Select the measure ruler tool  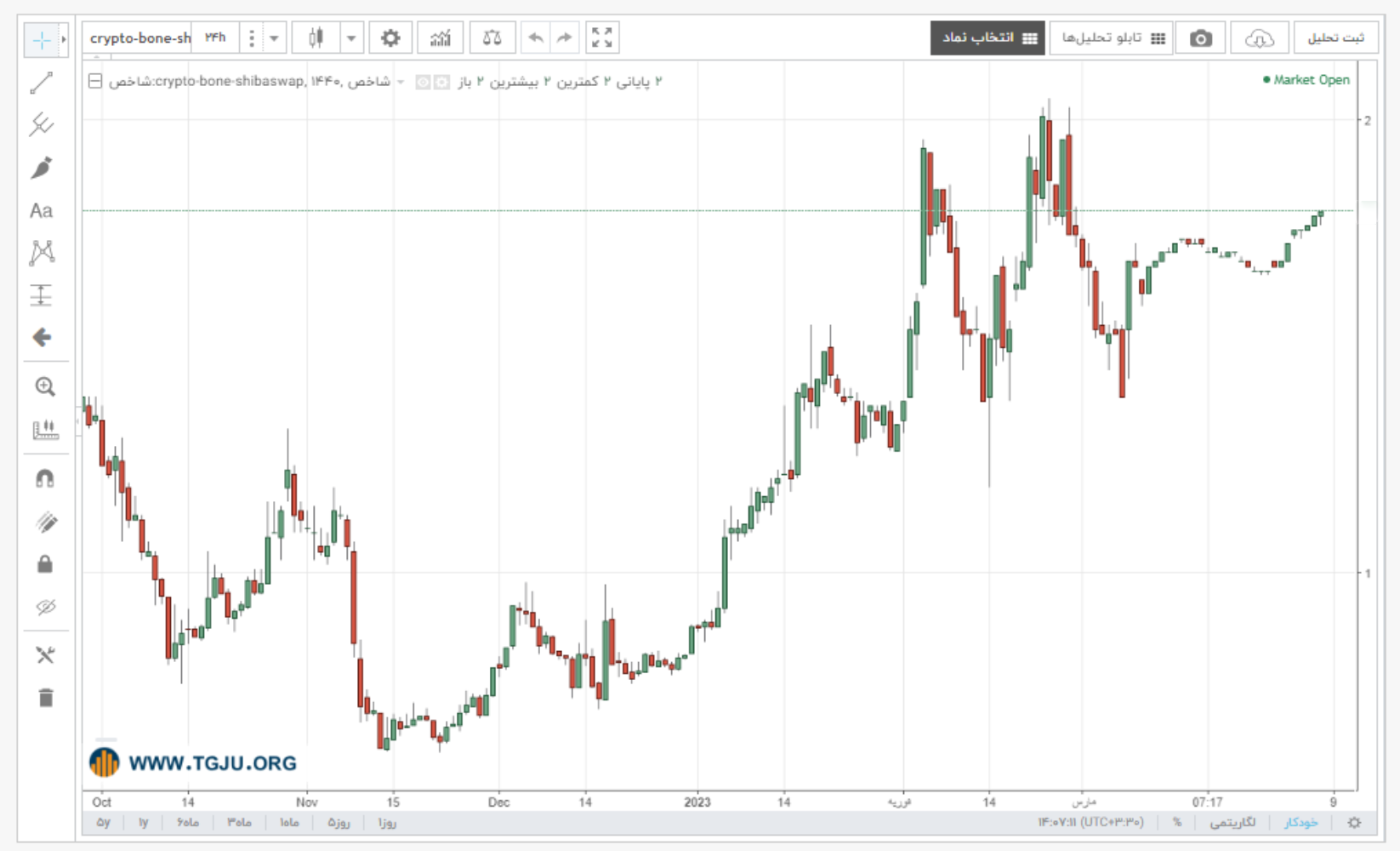point(45,430)
